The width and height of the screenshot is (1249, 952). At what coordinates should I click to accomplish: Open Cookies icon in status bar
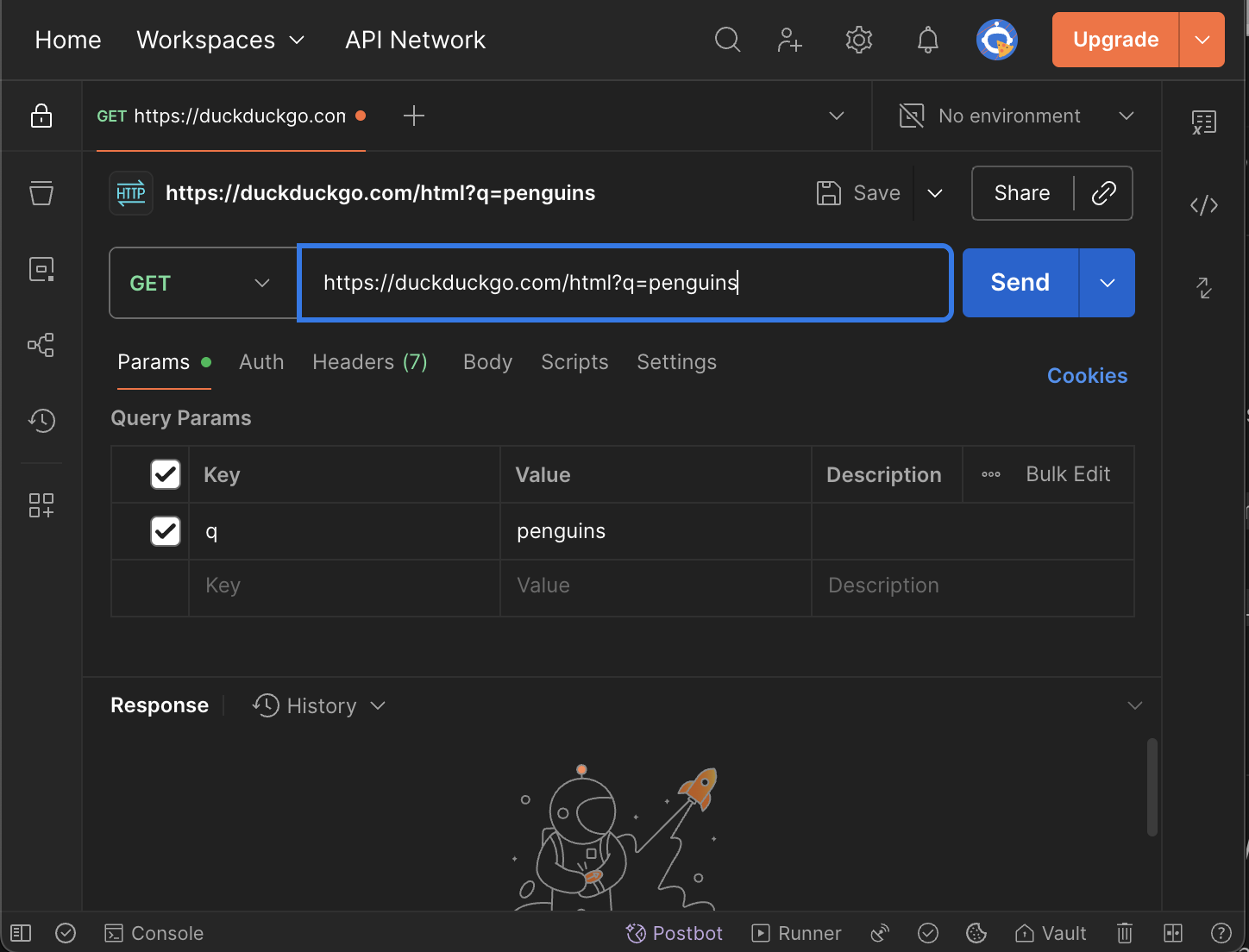tap(976, 933)
